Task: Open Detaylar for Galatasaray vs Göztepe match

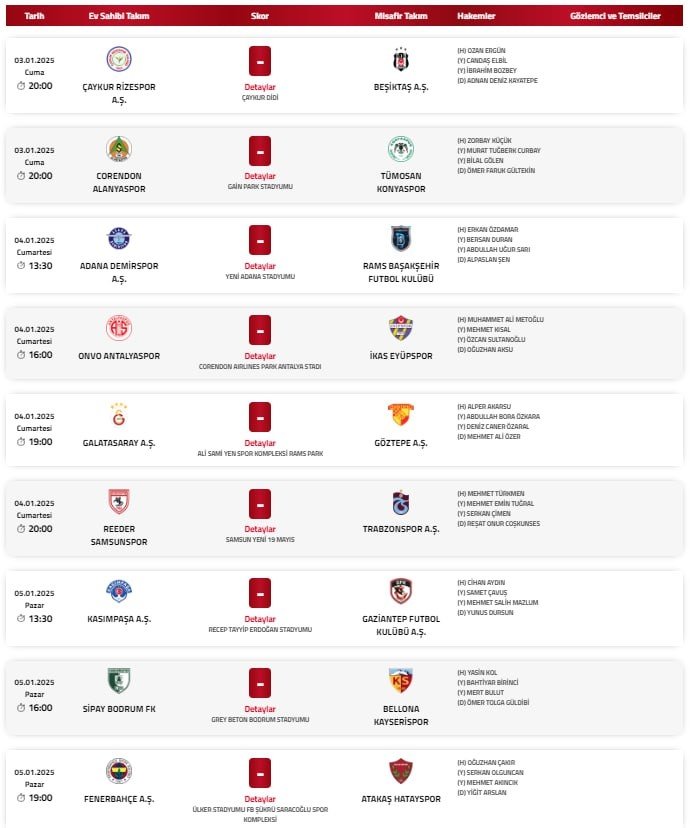Action: click(260, 443)
